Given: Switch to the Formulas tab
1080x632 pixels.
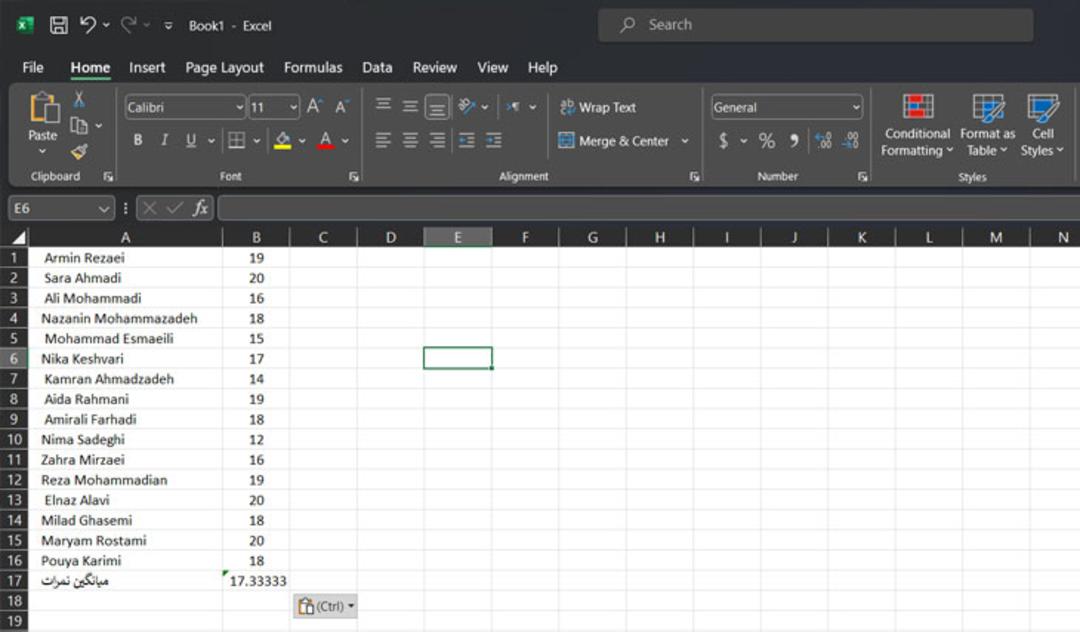Looking at the screenshot, I should [313, 67].
